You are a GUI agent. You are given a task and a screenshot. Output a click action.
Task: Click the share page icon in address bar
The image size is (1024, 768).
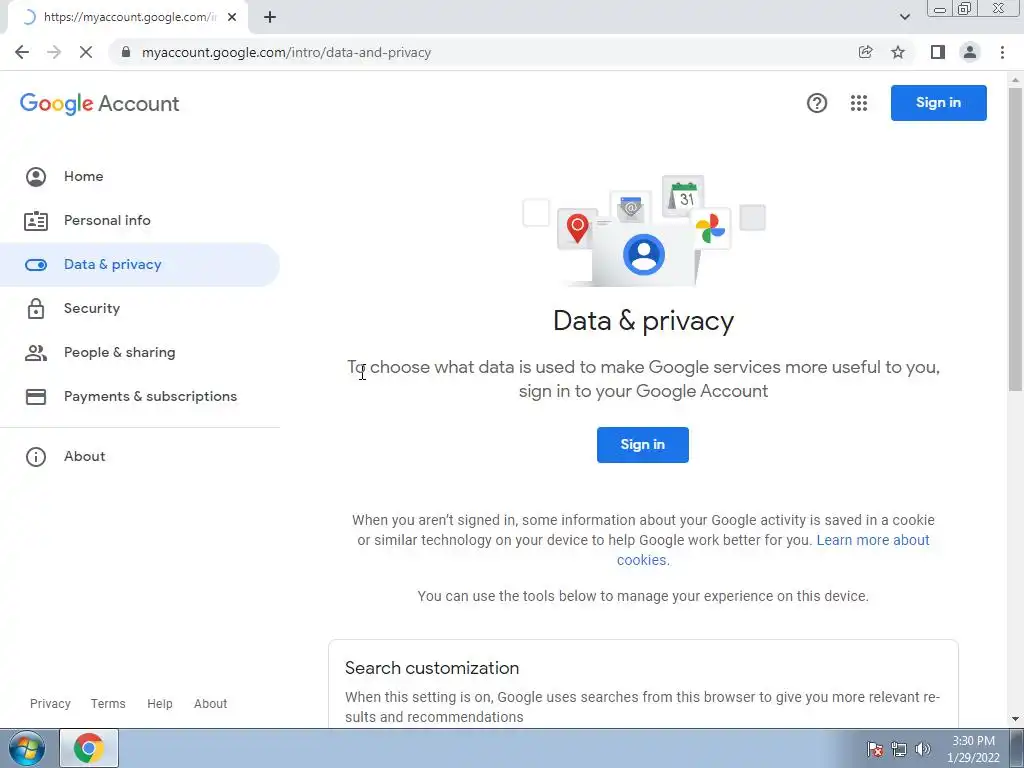(x=866, y=52)
